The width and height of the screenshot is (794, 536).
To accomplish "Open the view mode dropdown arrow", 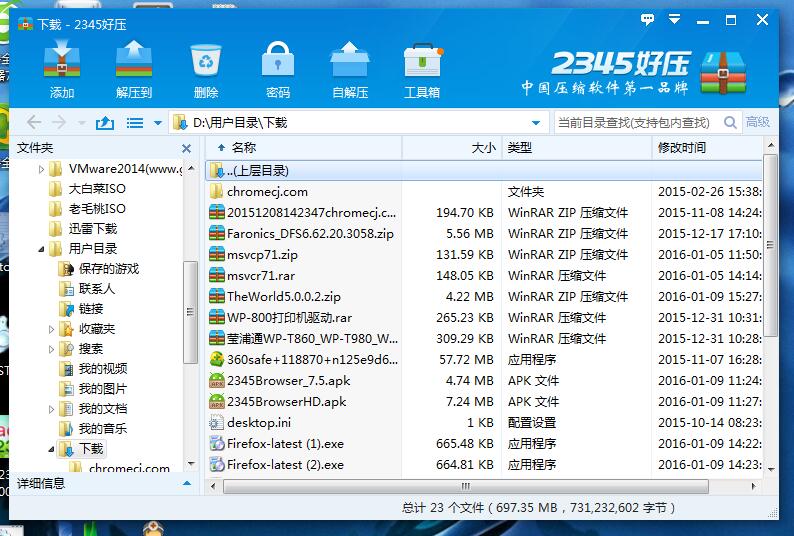I will (x=157, y=123).
